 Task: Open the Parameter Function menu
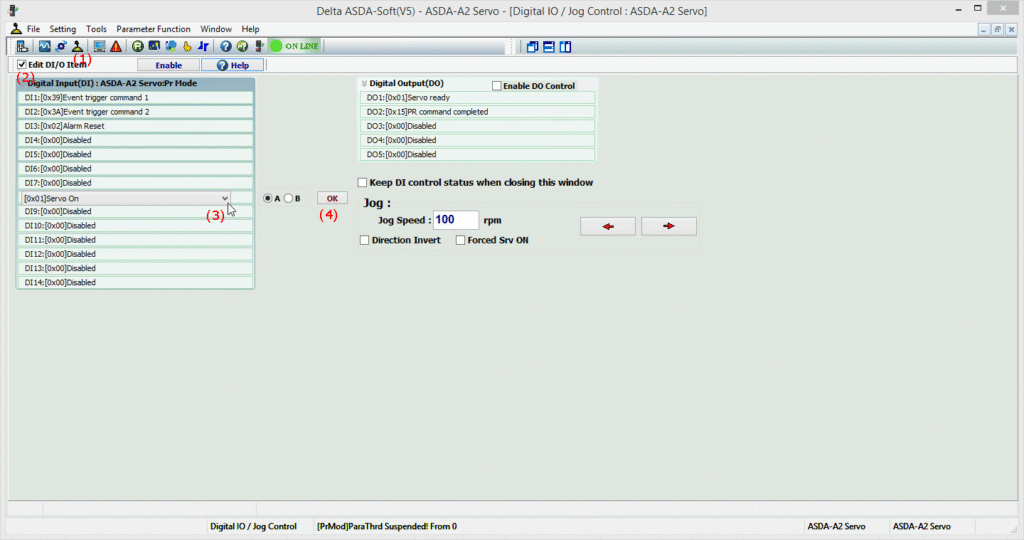point(153,29)
